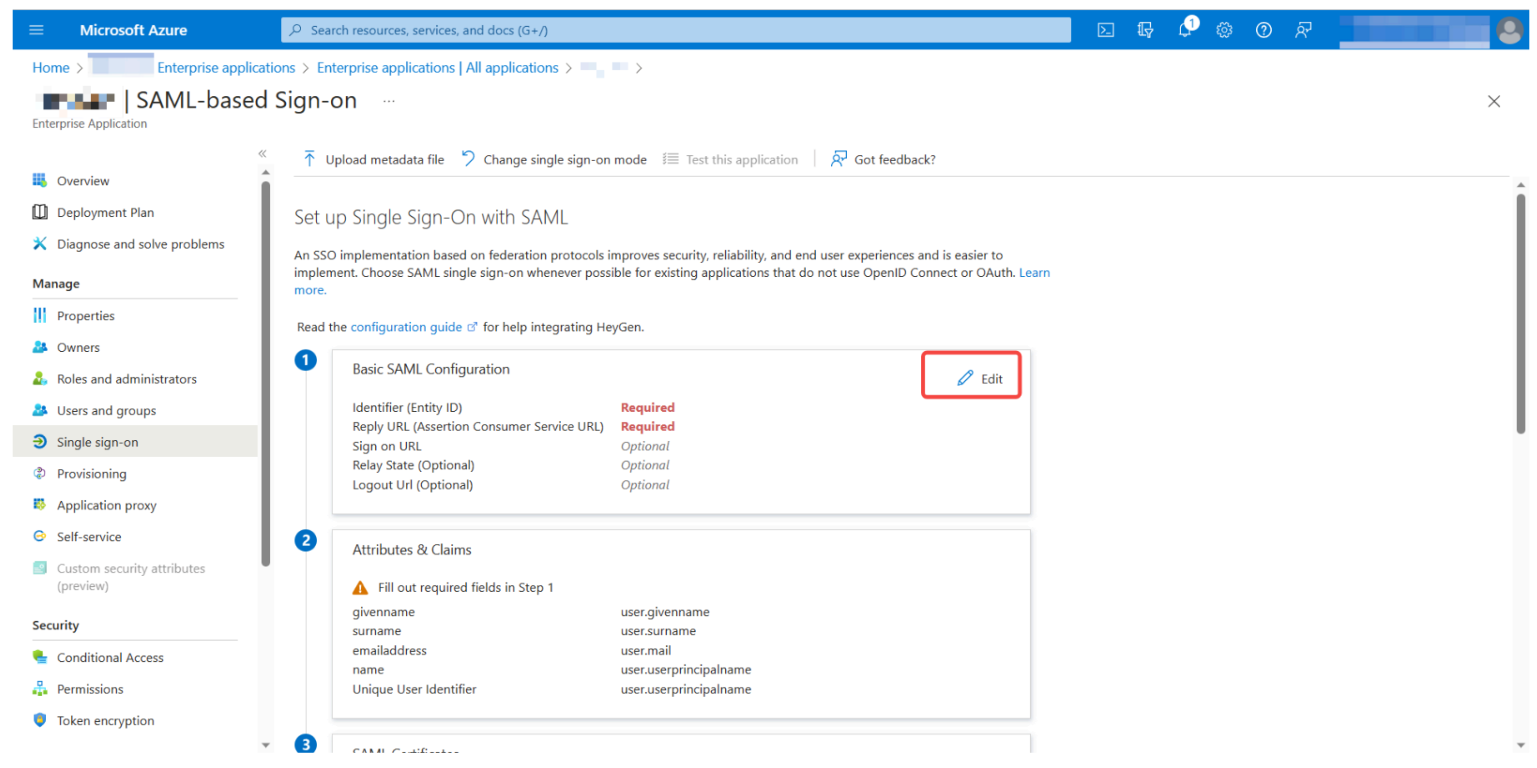Click the Roles and administrators icon
The width and height of the screenshot is (1537, 768).
(40, 378)
